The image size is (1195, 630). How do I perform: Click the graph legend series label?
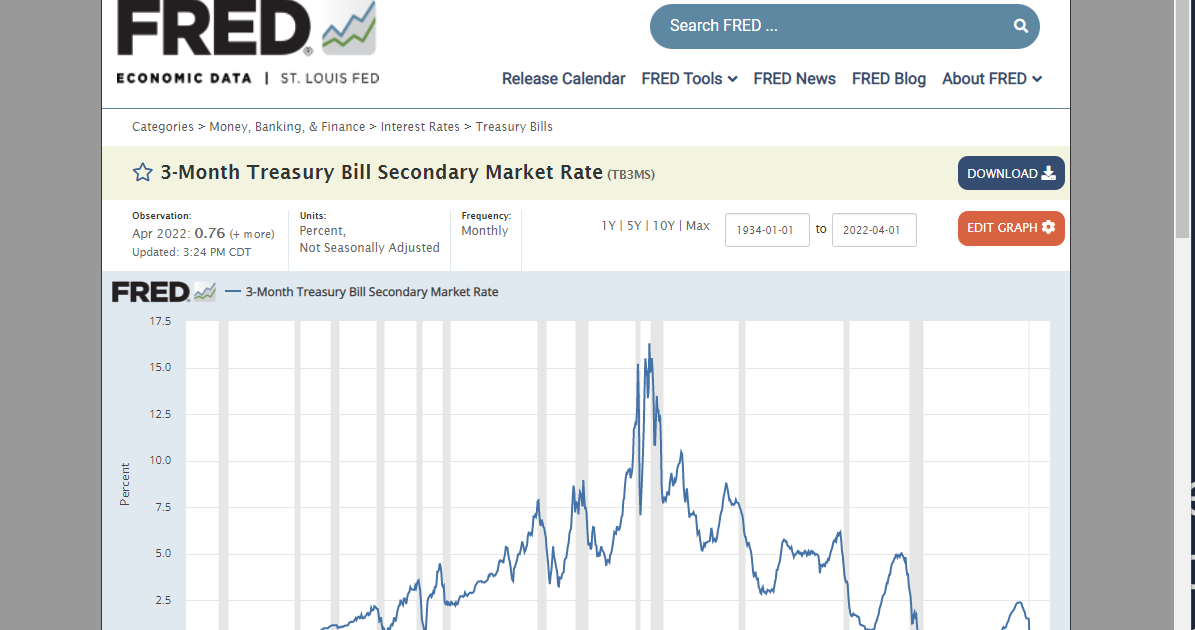371,292
